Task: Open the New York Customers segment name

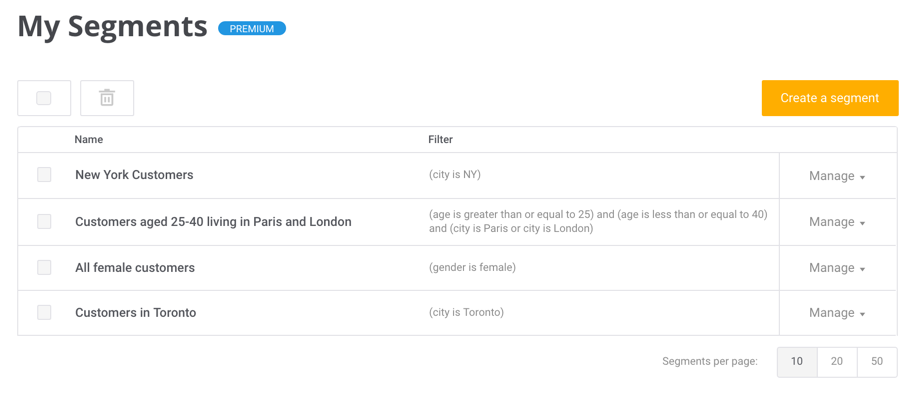Action: click(x=134, y=175)
